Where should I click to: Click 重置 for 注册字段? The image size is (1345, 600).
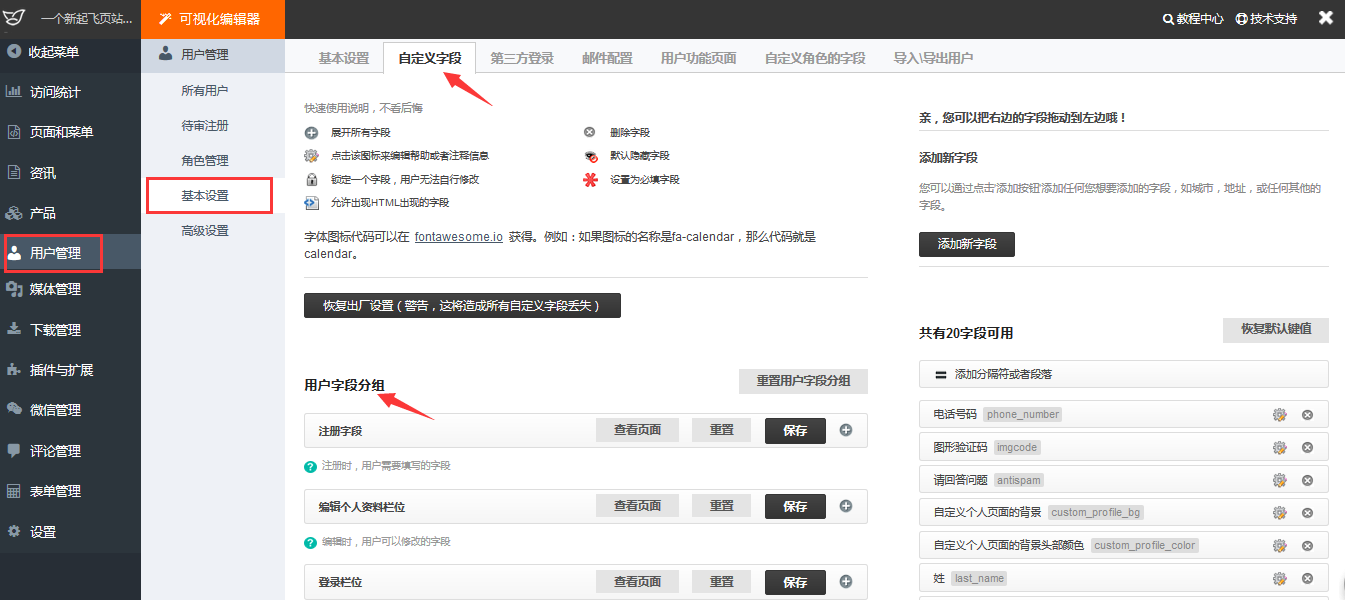click(x=722, y=430)
